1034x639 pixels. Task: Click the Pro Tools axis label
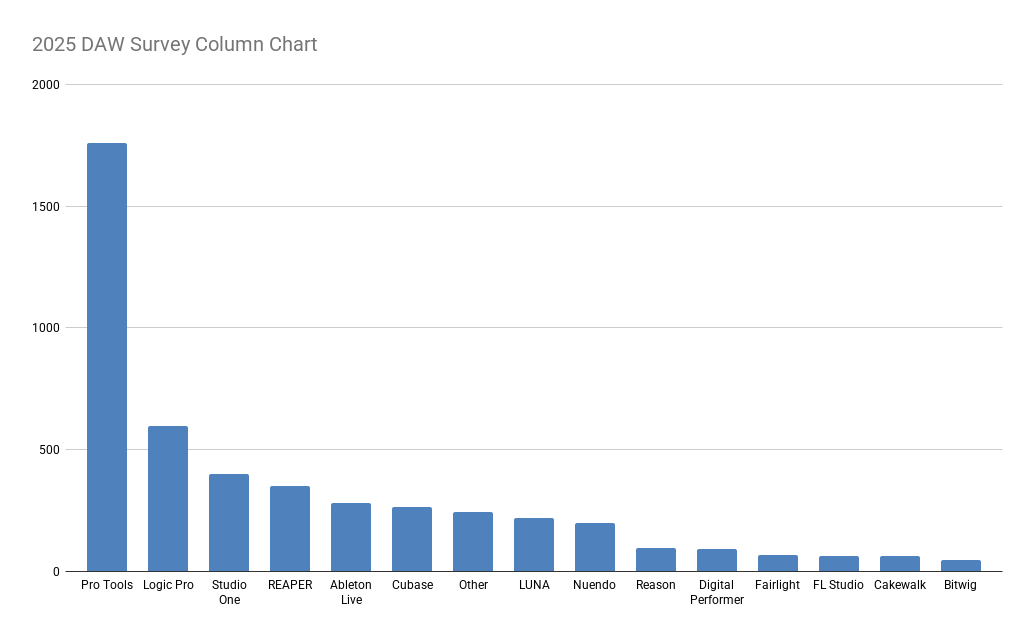click(107, 585)
